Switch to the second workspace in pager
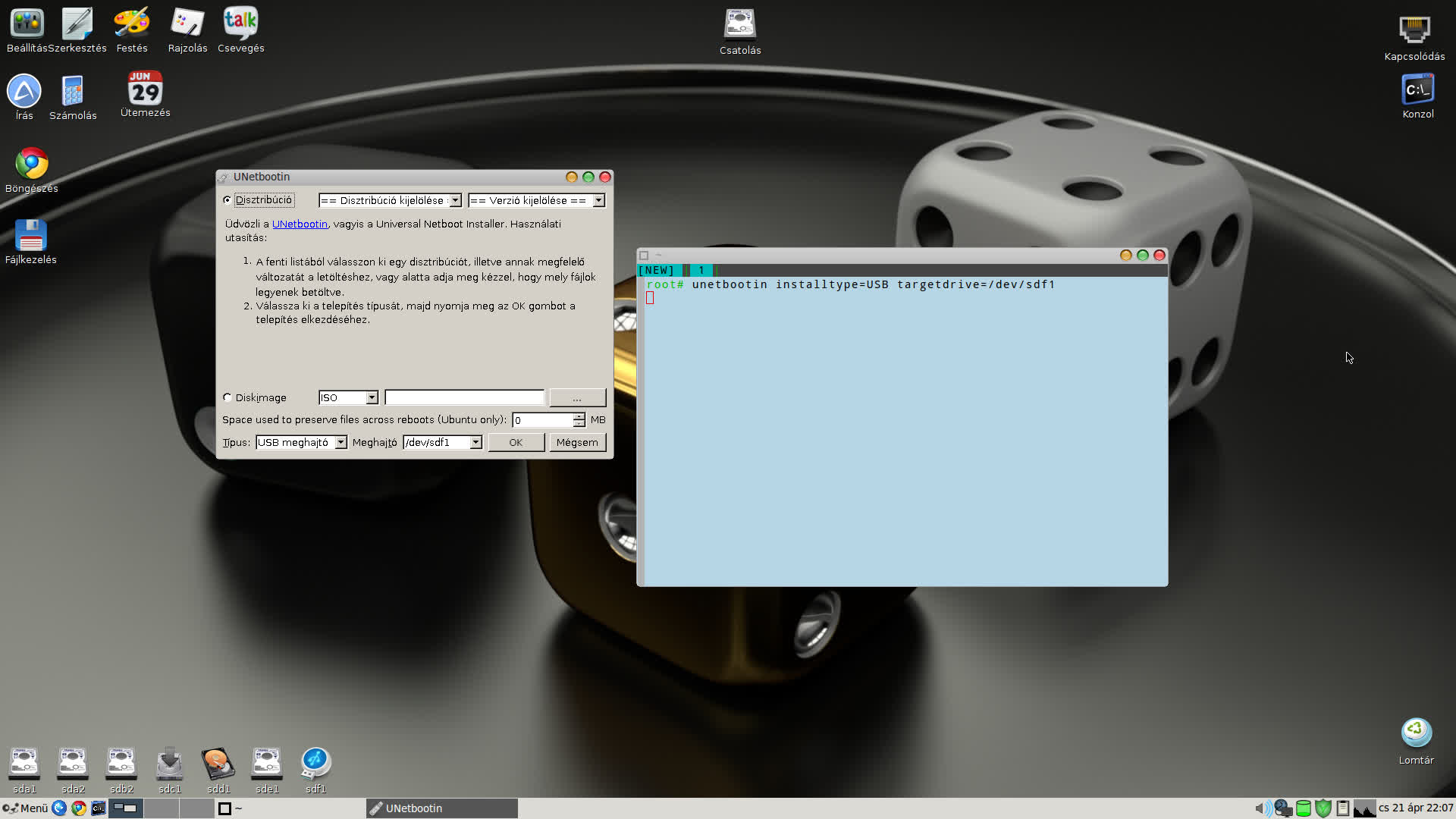This screenshot has height=819, width=1456. coord(161,808)
